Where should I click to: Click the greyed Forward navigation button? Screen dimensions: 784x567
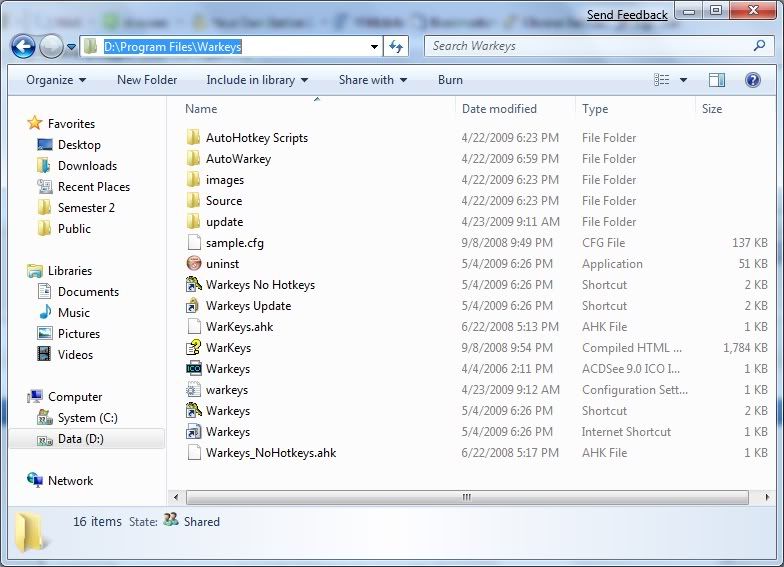click(51, 47)
